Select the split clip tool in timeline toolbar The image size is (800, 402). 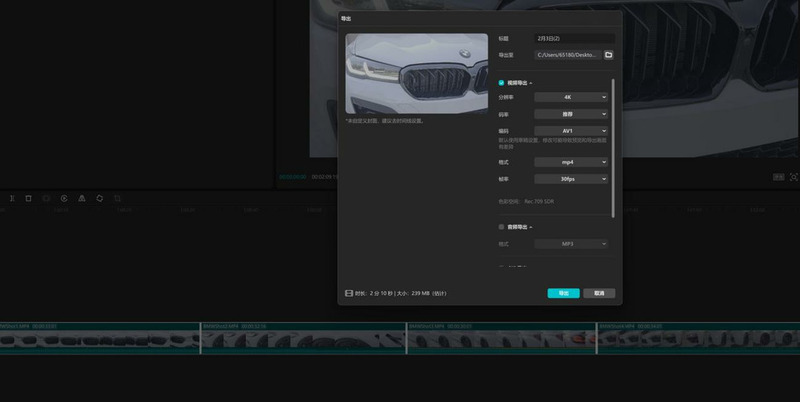12,198
